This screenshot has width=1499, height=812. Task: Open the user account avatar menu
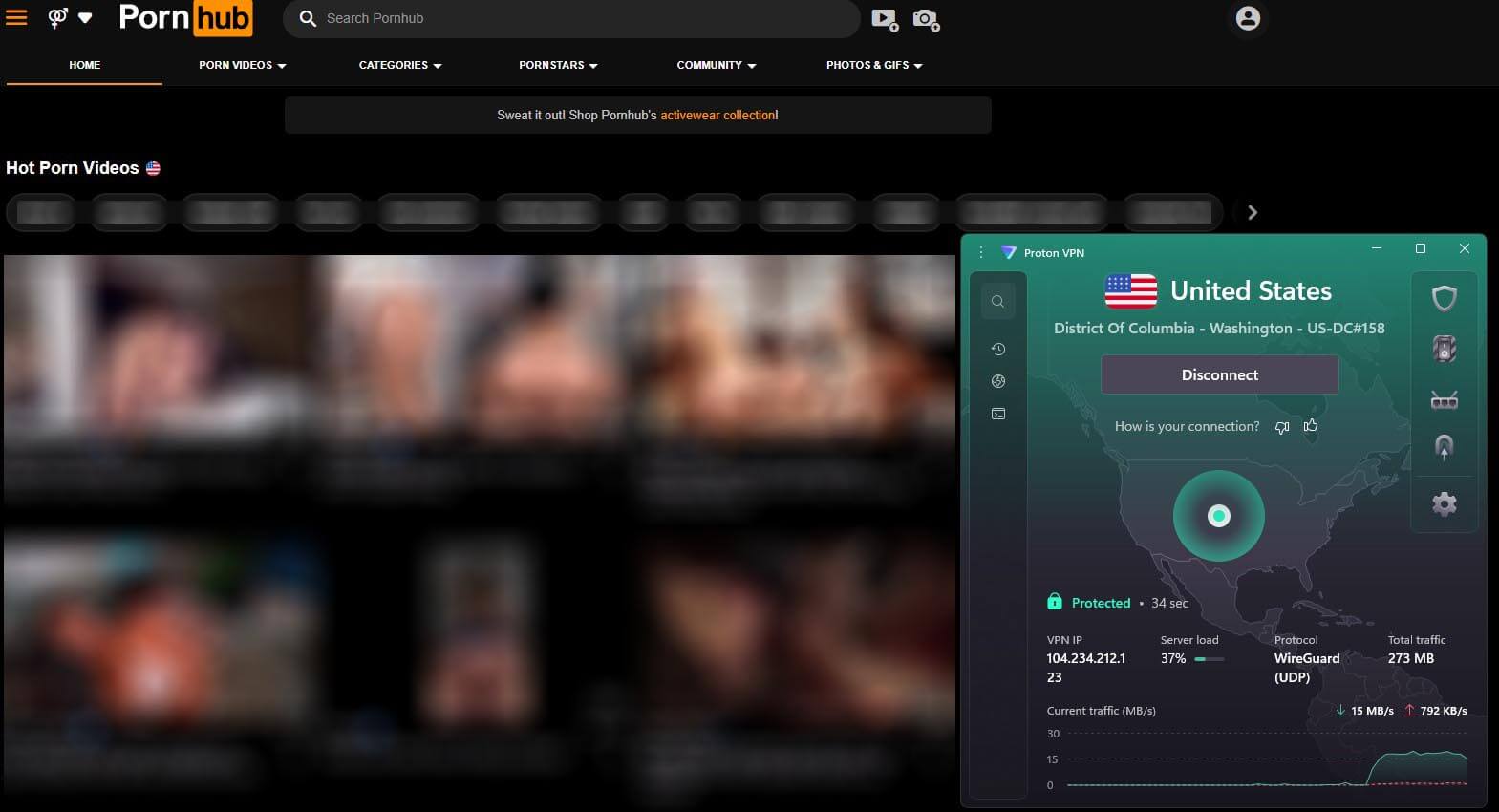[1248, 18]
